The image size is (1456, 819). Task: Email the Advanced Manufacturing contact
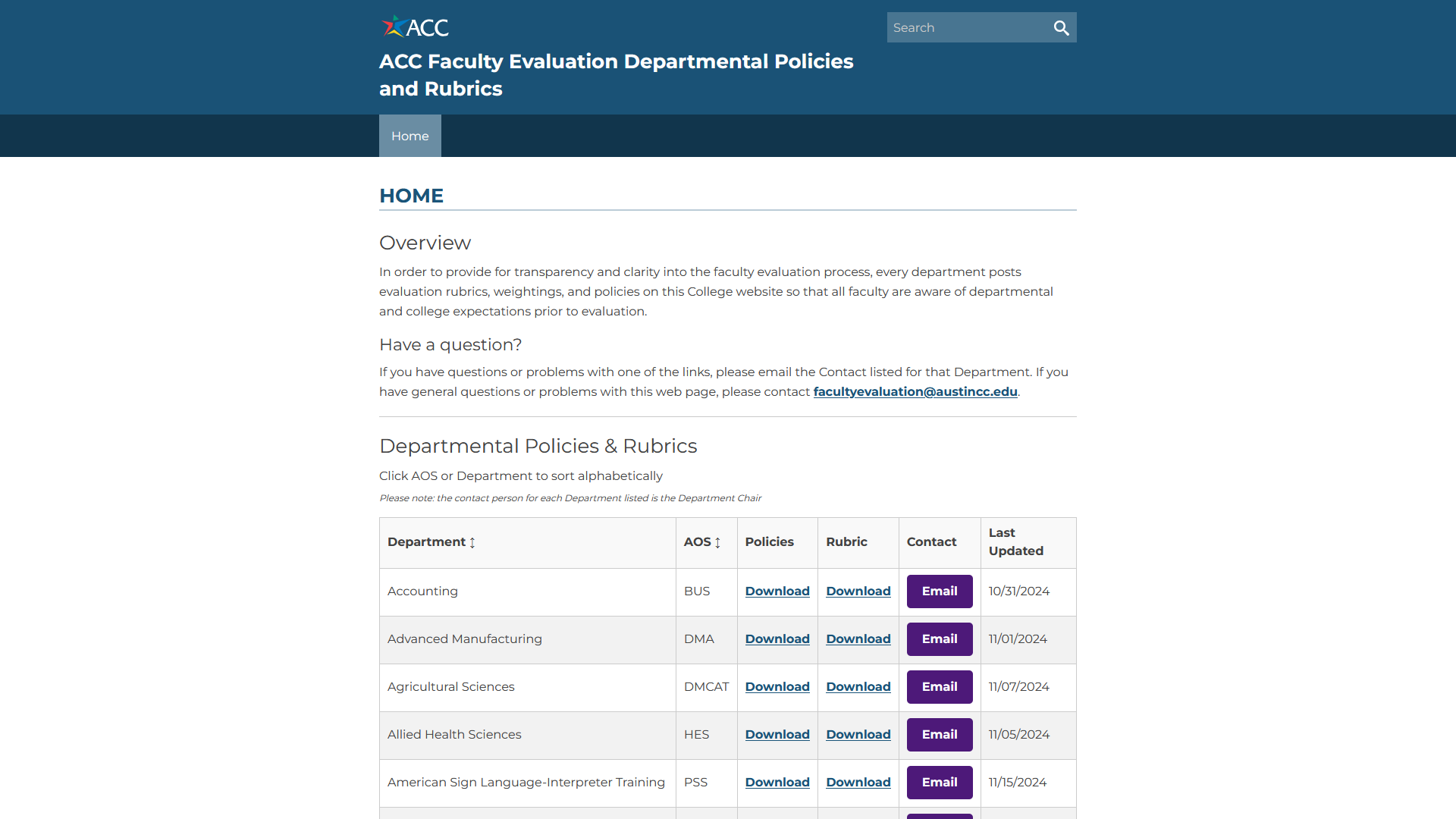point(940,639)
